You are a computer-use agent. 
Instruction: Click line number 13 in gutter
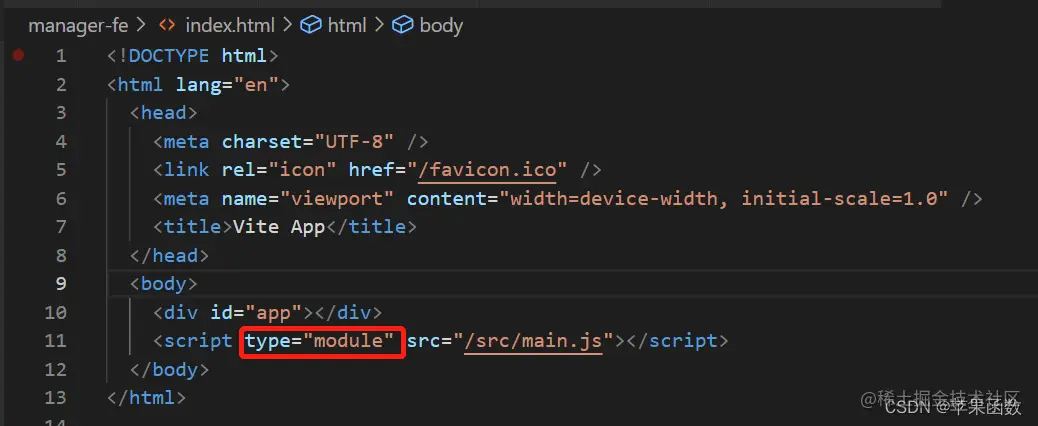[56, 398]
